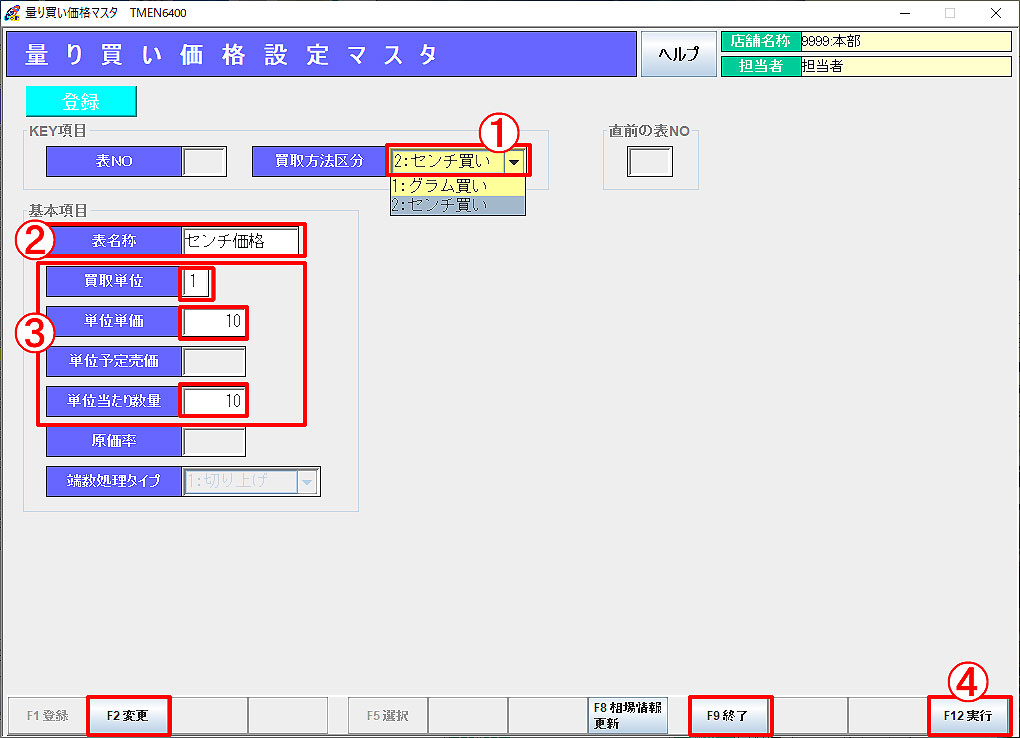Click the F5 選択 function button
The image size is (1020, 738).
(x=388, y=715)
